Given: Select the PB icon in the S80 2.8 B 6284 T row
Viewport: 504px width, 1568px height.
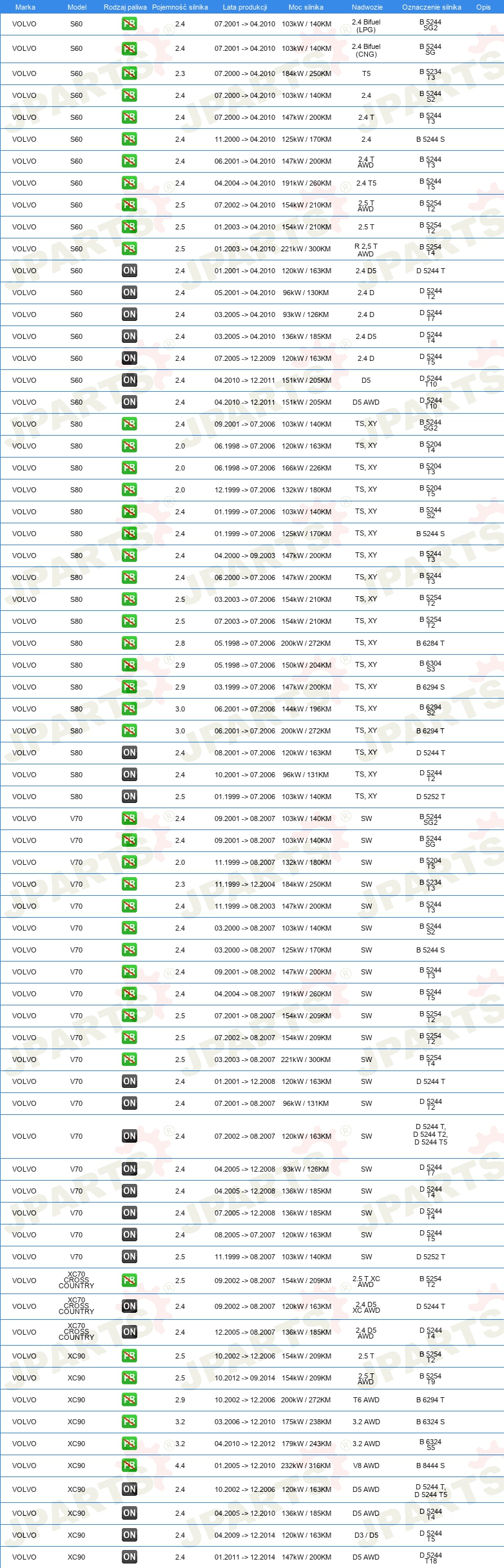Looking at the screenshot, I should tap(129, 643).
